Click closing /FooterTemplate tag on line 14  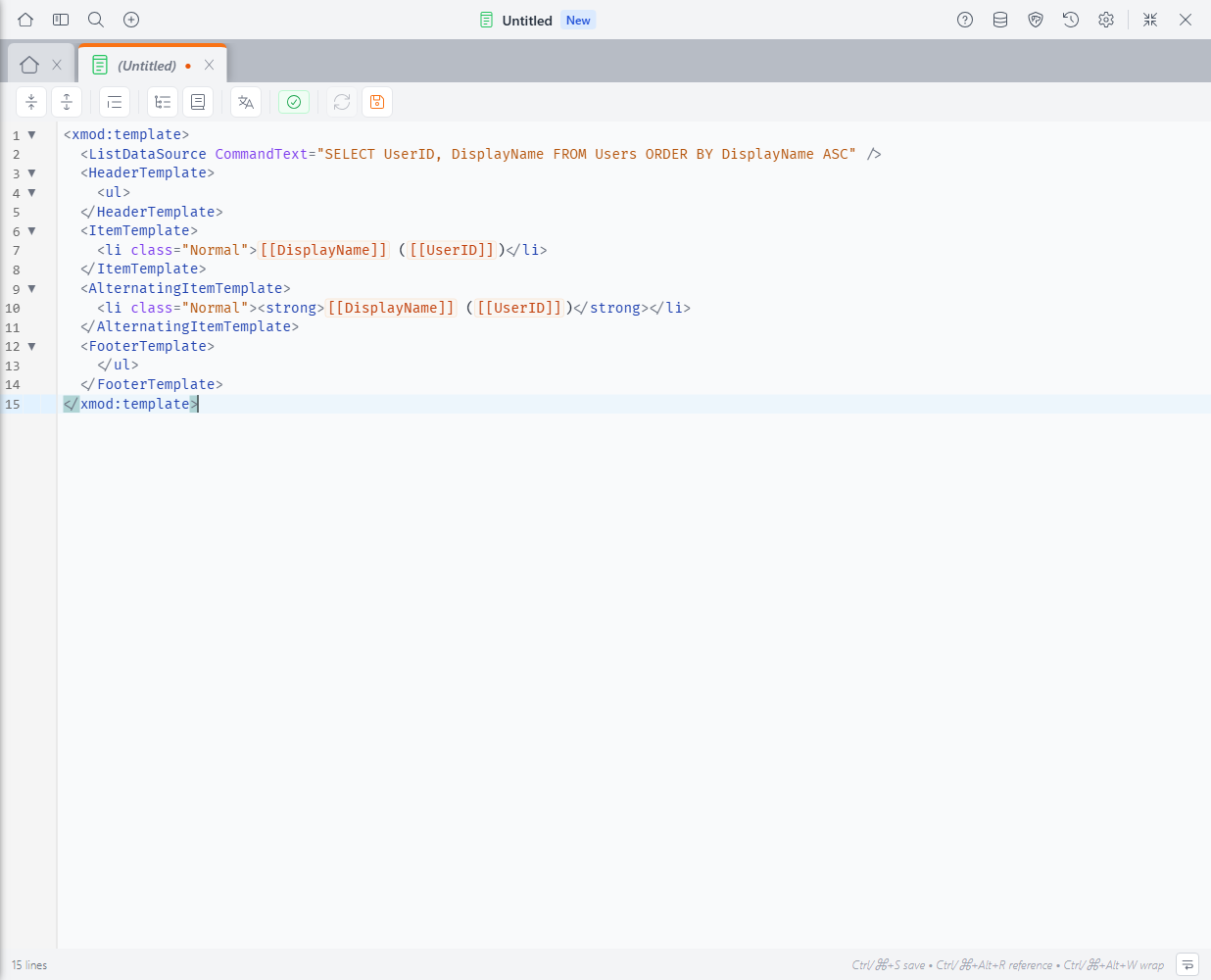click(x=152, y=384)
